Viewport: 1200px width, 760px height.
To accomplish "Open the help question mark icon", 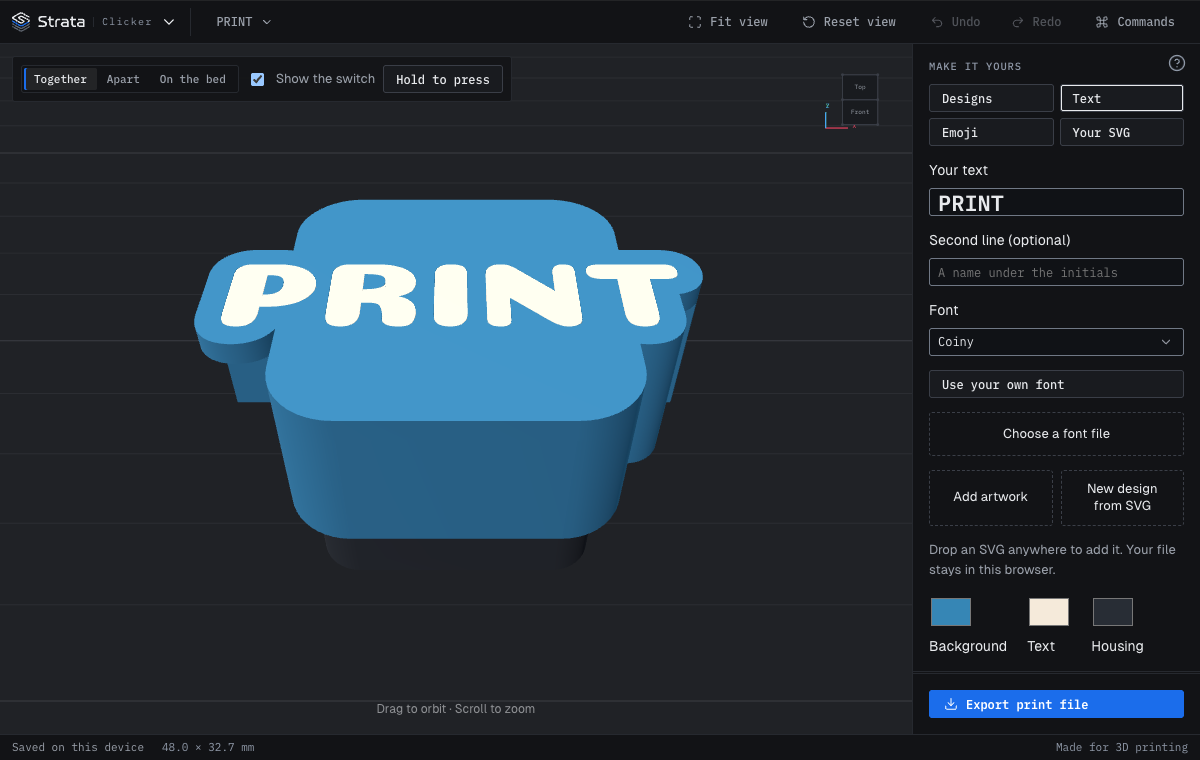I will 1177,63.
